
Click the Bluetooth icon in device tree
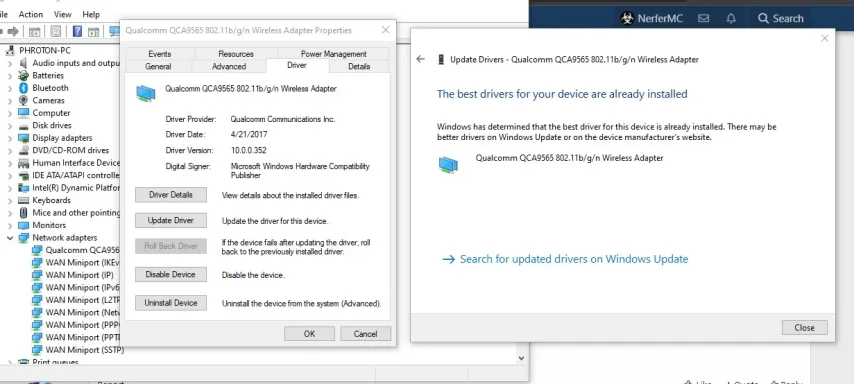coord(23,88)
